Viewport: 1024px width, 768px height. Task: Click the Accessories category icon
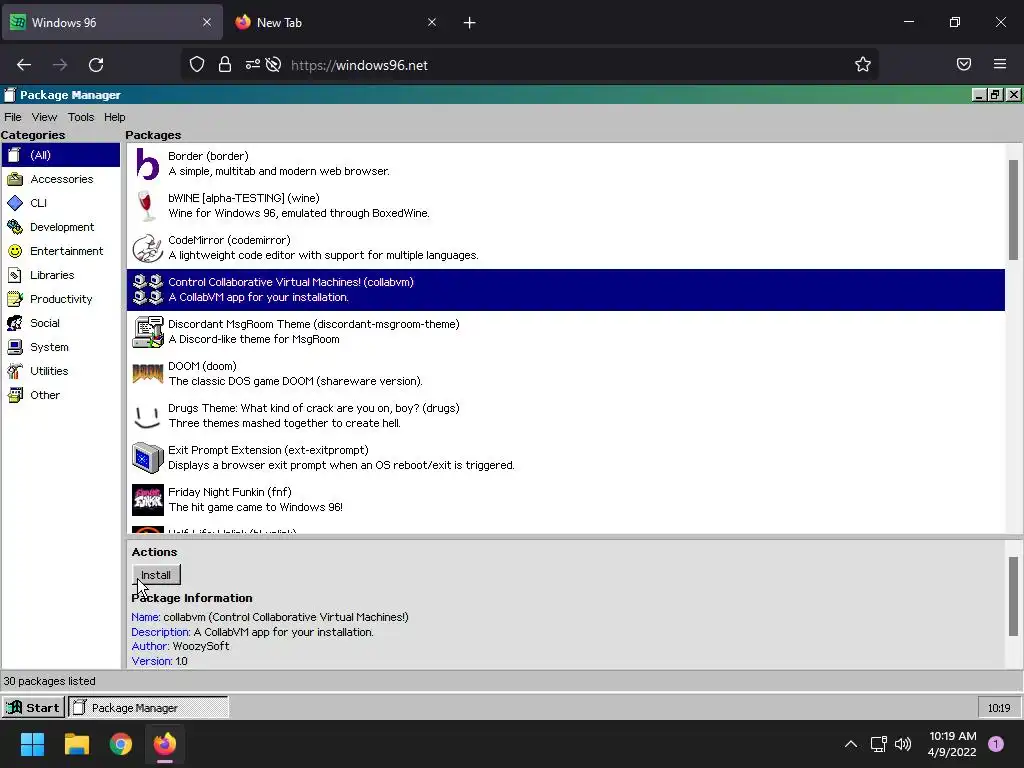(x=14, y=179)
